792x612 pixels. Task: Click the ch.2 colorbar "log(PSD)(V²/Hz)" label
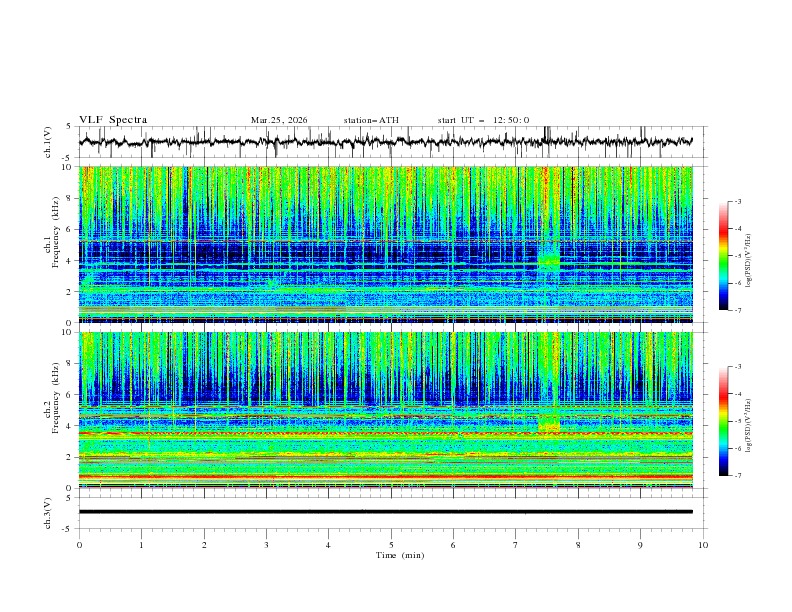(x=750, y=426)
